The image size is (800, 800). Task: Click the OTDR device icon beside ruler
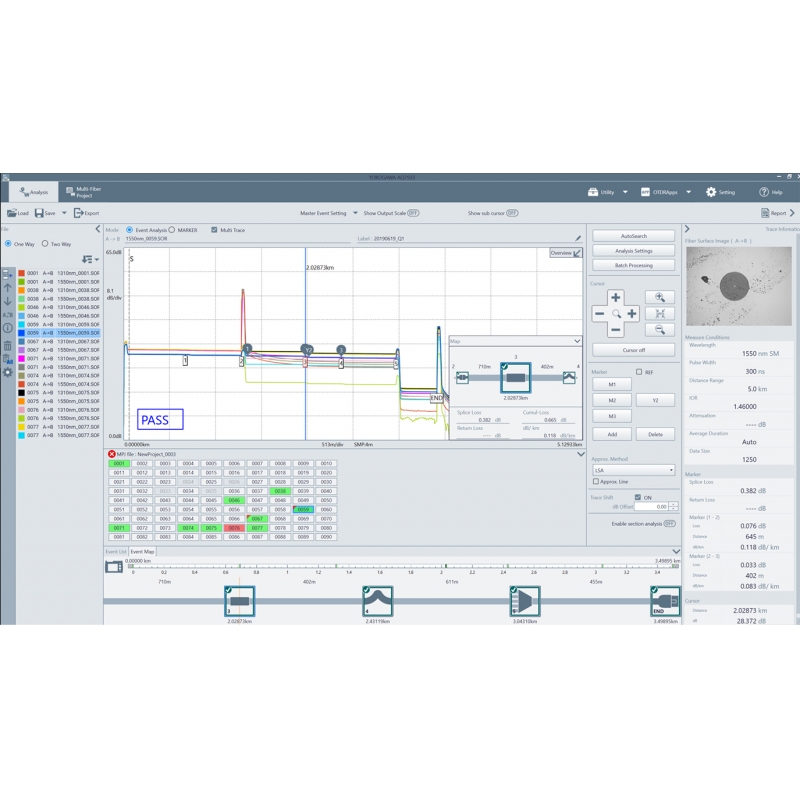pyautogui.click(x=114, y=566)
